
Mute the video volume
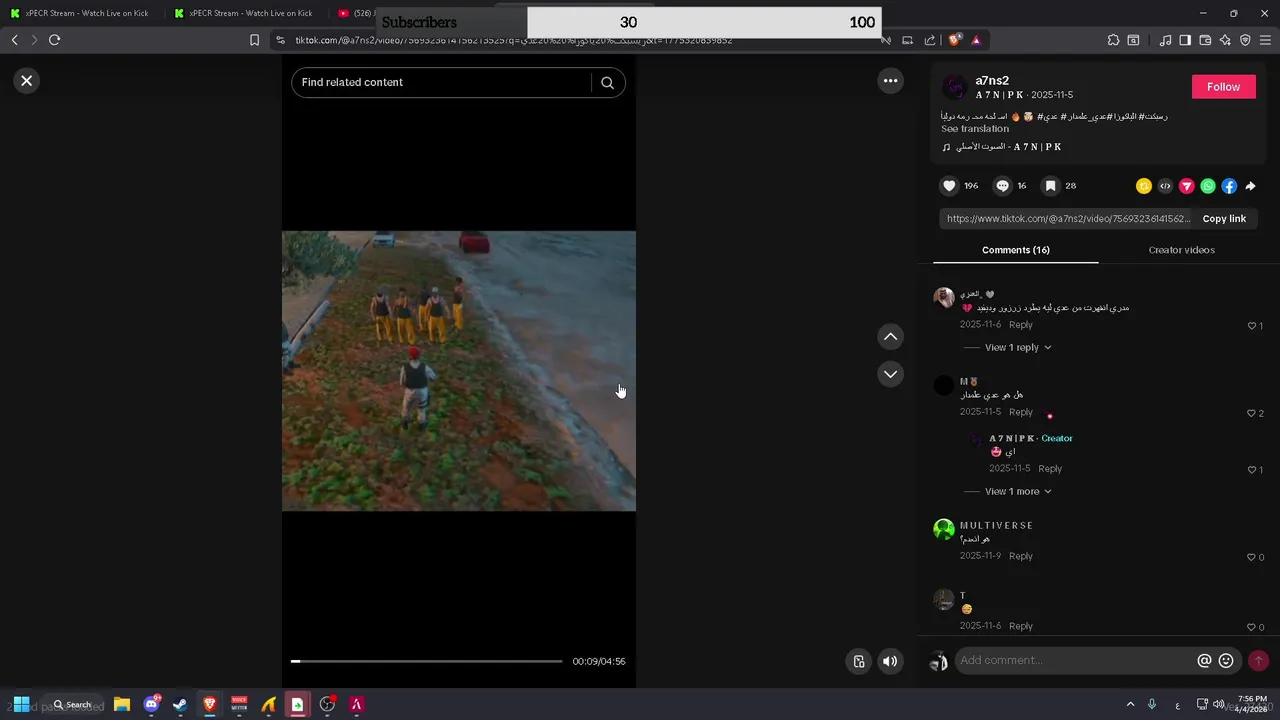(890, 661)
